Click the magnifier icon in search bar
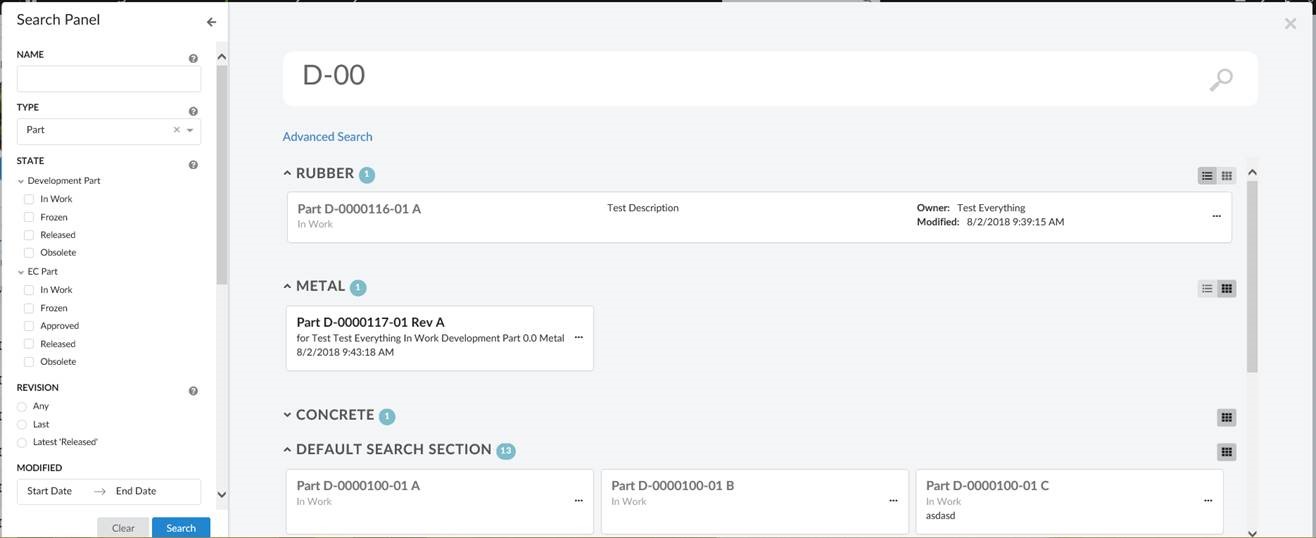The height and width of the screenshot is (538, 1316). coord(1220,80)
